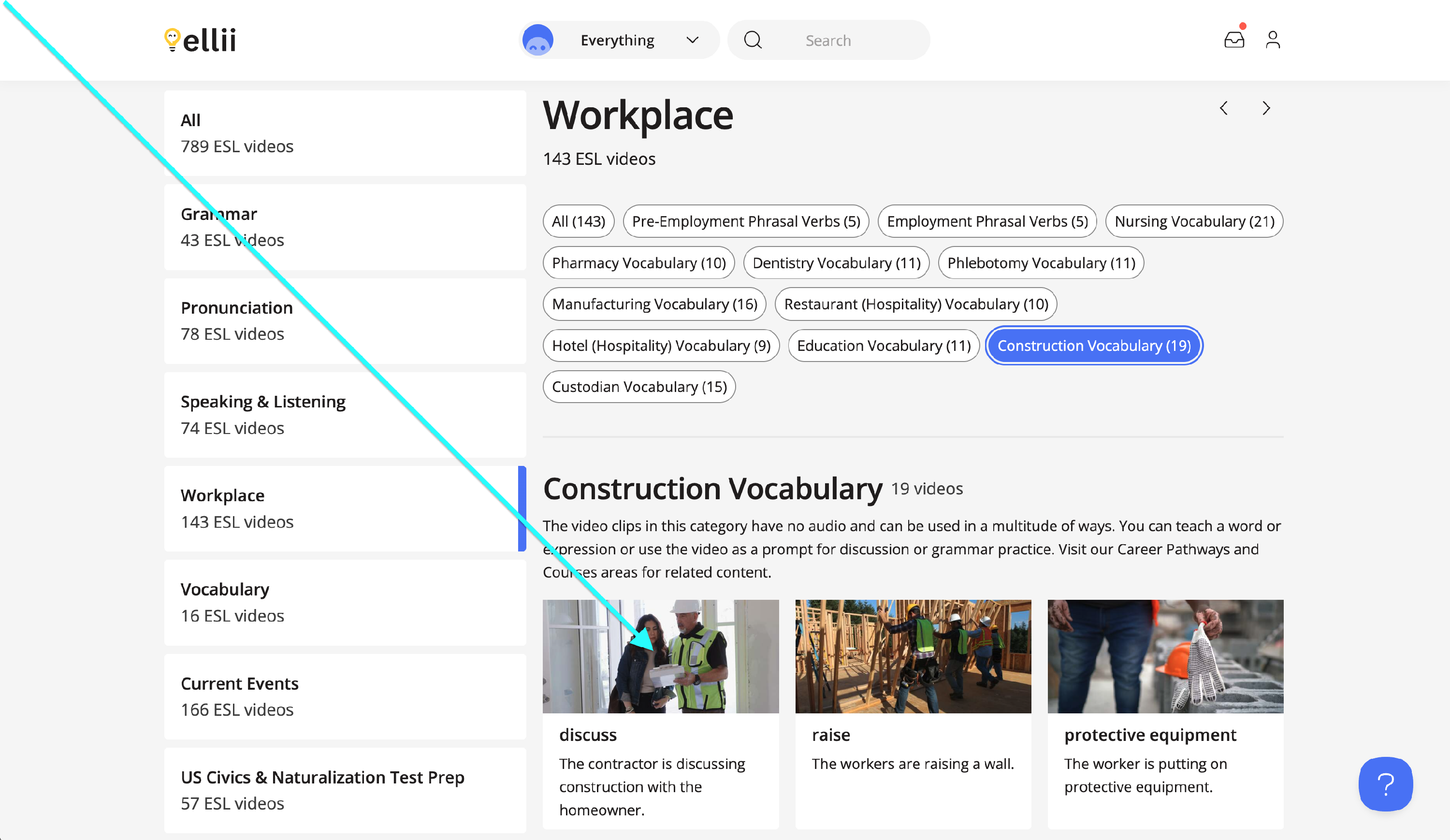Open the user profile icon
The height and width of the screenshot is (840, 1450).
[x=1272, y=40]
